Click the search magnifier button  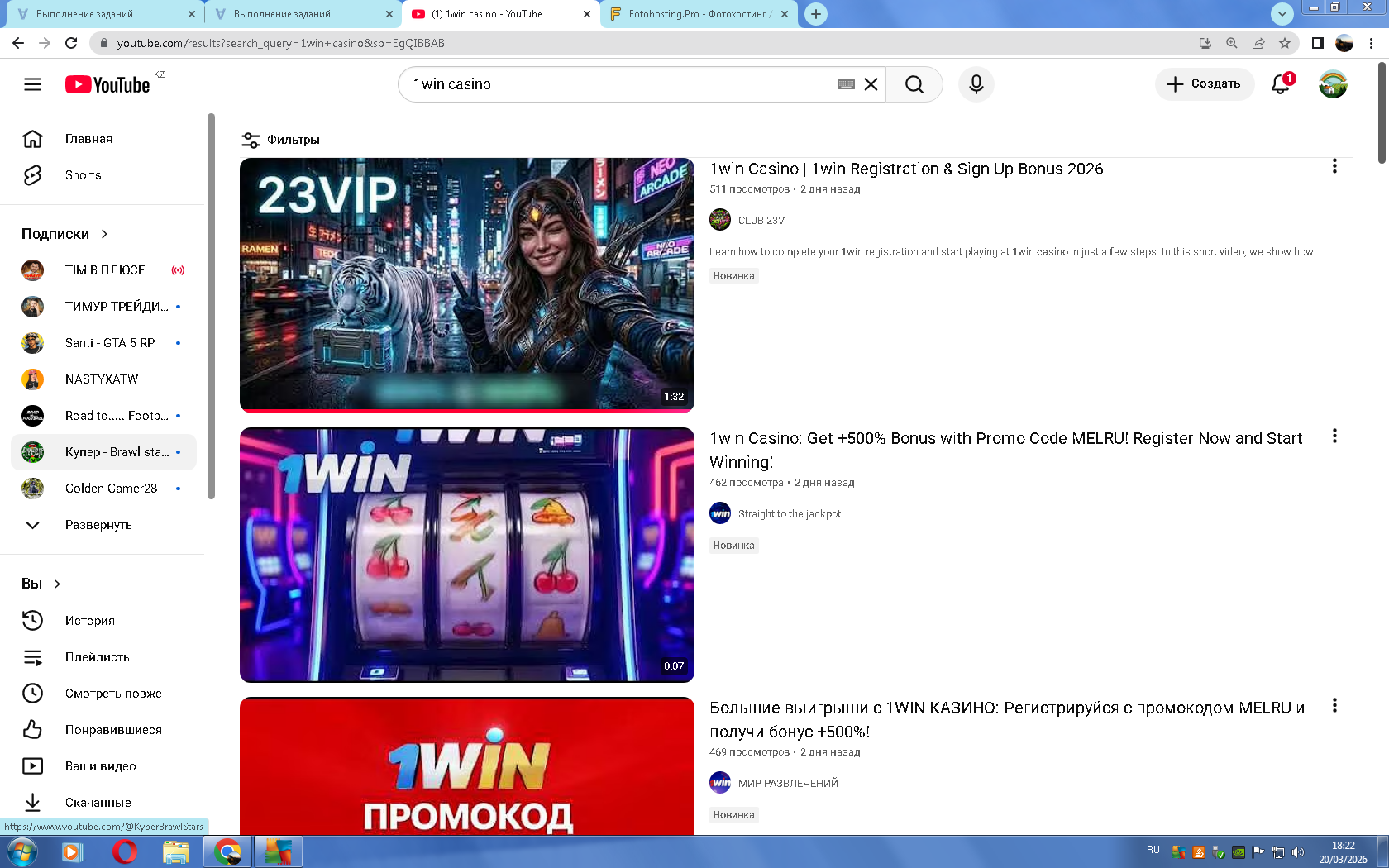click(x=914, y=84)
